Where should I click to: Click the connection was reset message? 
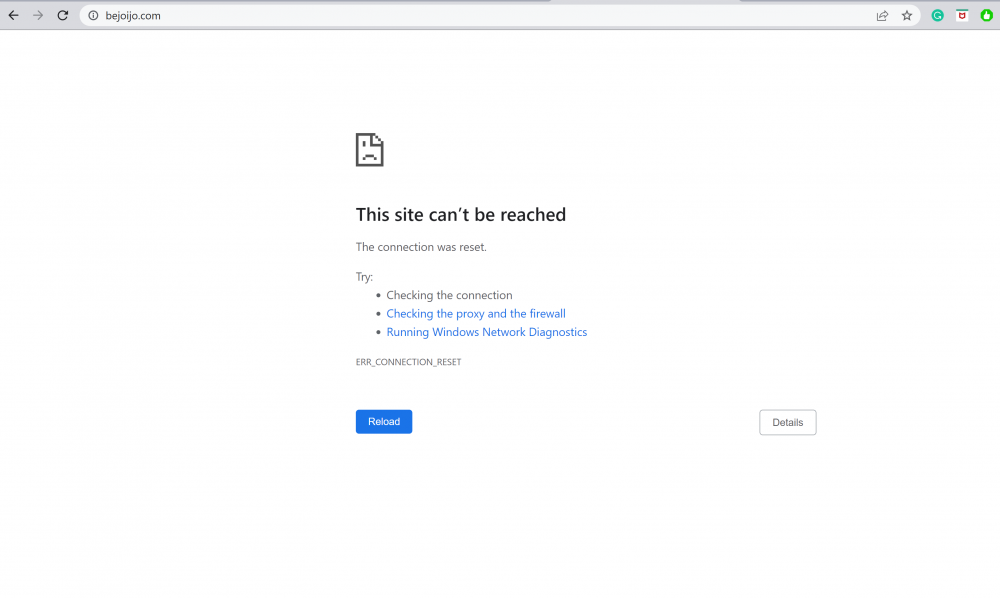(421, 246)
